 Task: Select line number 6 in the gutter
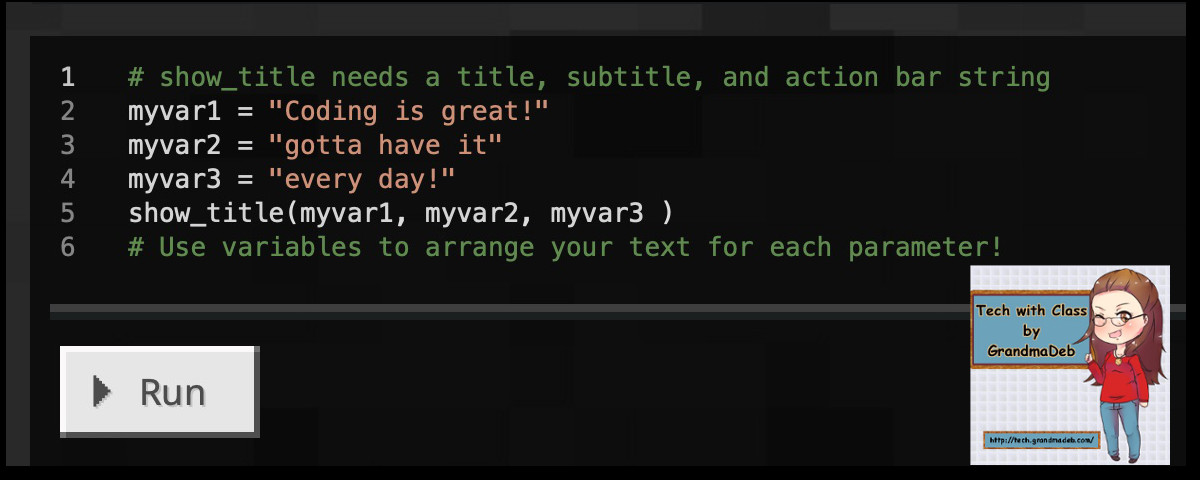pos(67,247)
